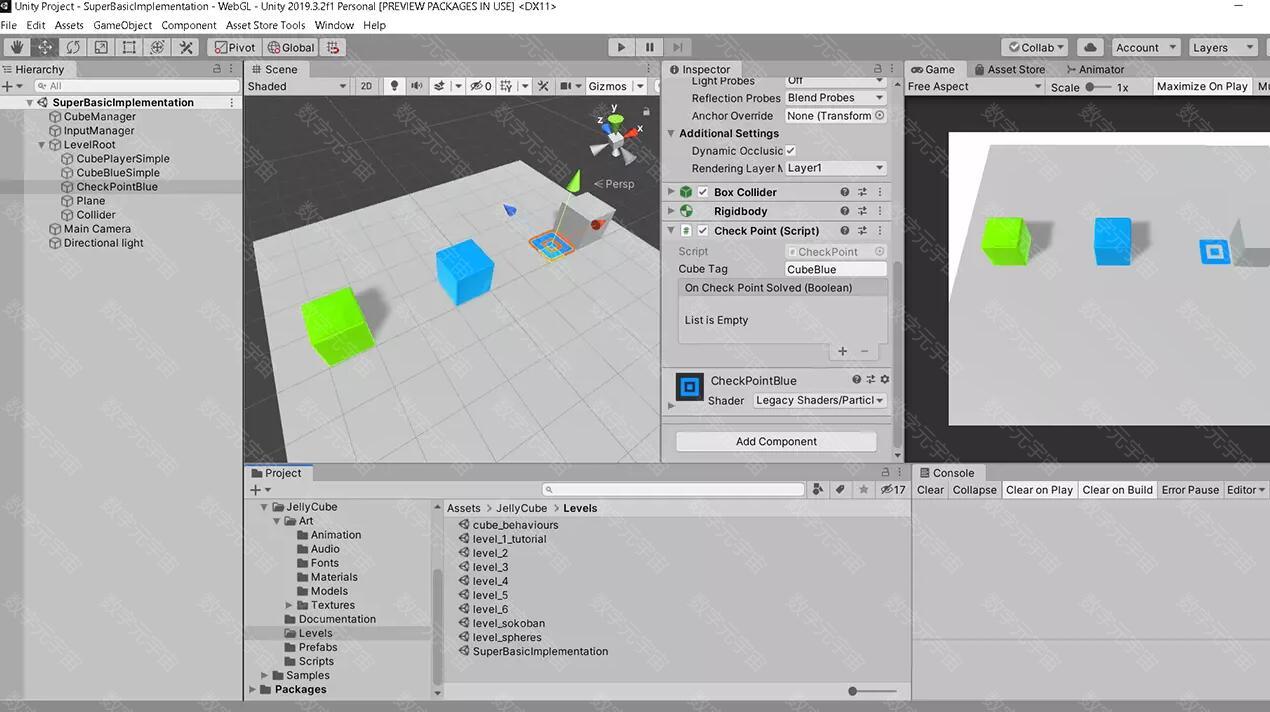The height and width of the screenshot is (712, 1270).
Task: Select the Move tool
Action: click(45, 47)
